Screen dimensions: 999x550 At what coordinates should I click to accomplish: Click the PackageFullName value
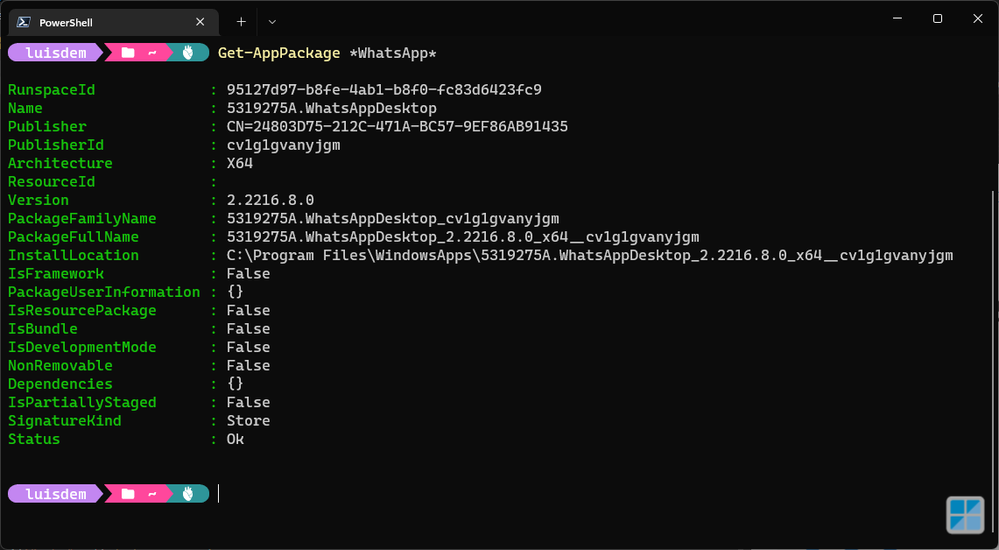click(462, 237)
